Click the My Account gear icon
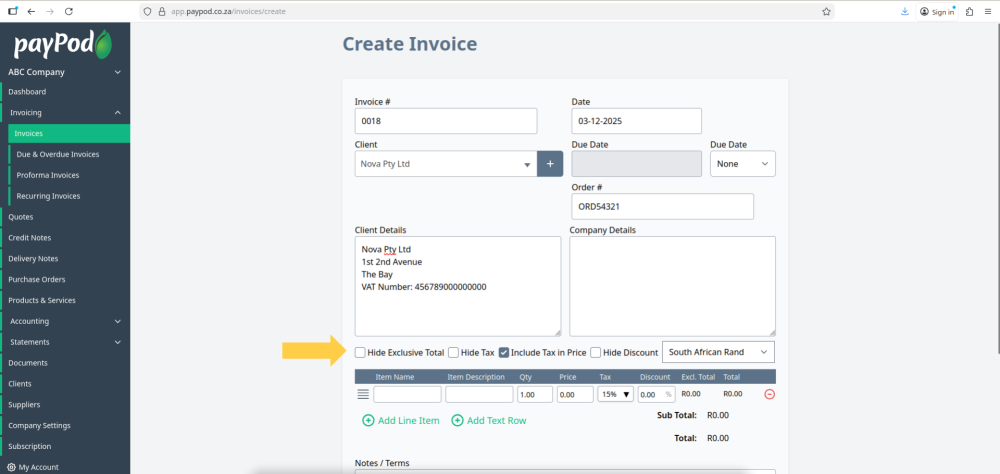This screenshot has height=474, width=1000. [11, 467]
